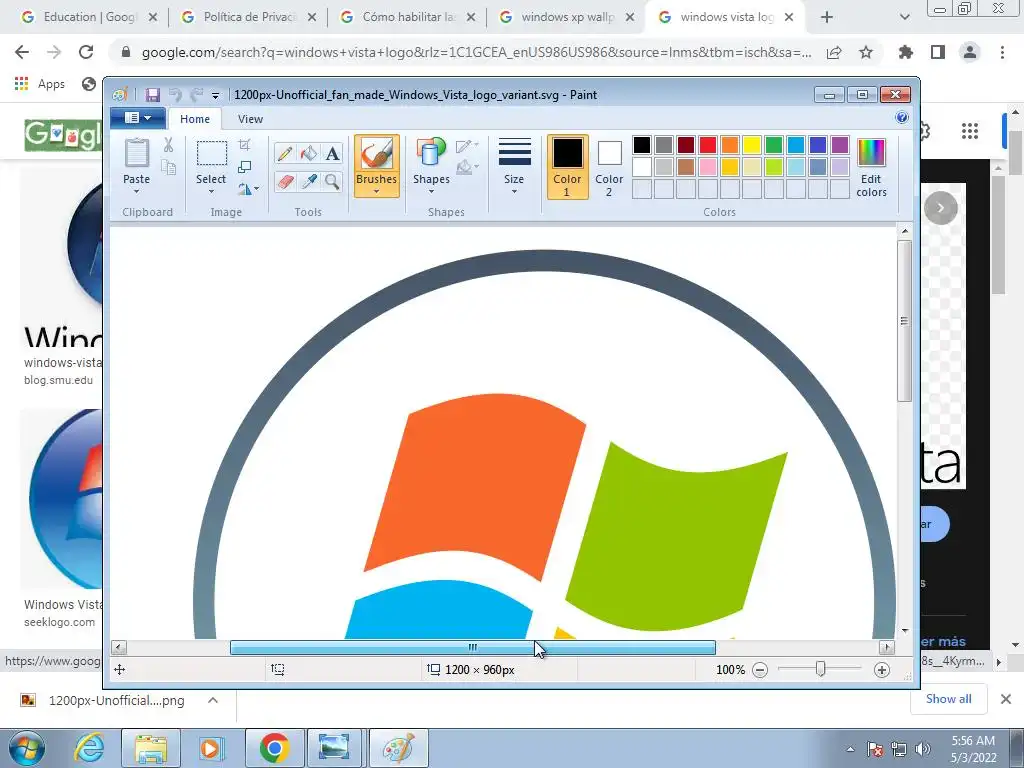Open the Google apps grid icon
Image resolution: width=1024 pixels, height=768 pixels.
[x=970, y=131]
